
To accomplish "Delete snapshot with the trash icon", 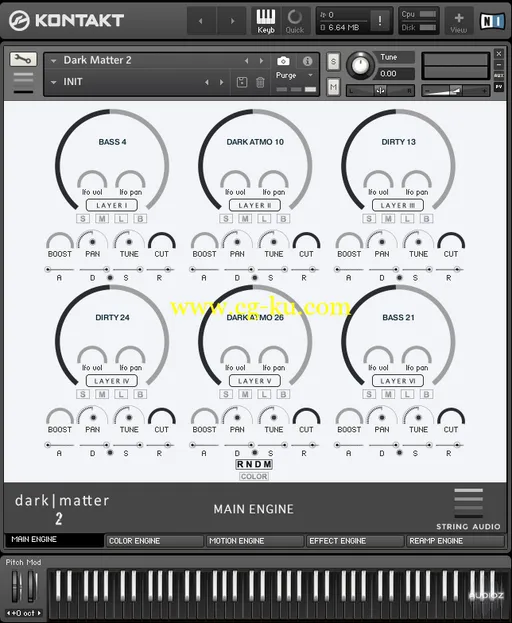I will [x=260, y=82].
